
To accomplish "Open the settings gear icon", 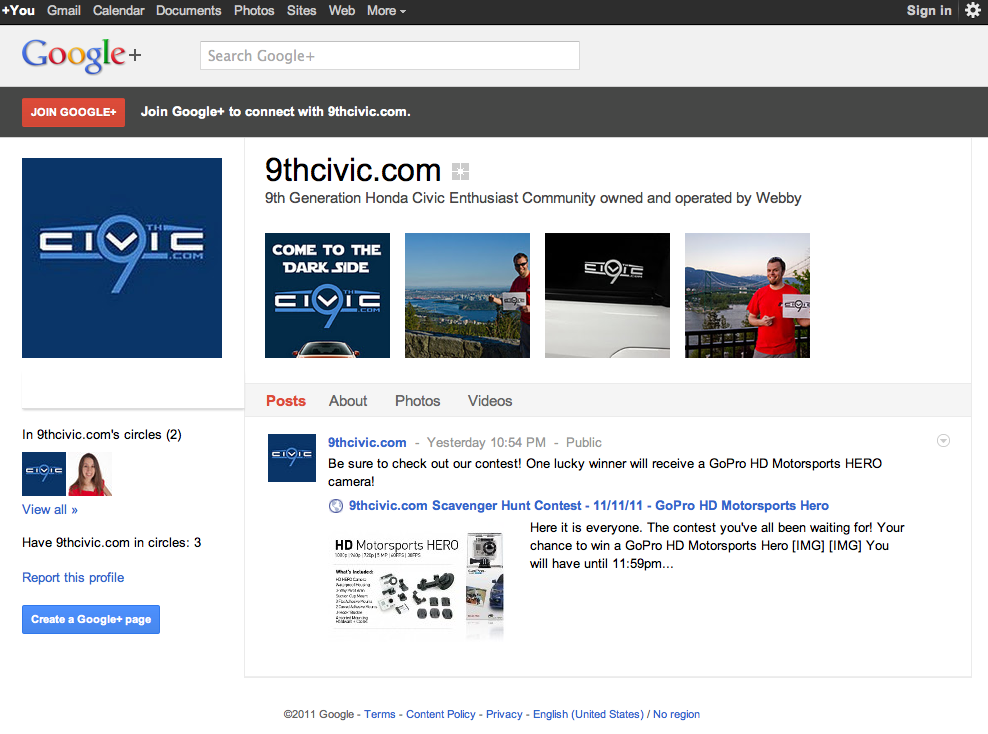I will pos(972,10).
